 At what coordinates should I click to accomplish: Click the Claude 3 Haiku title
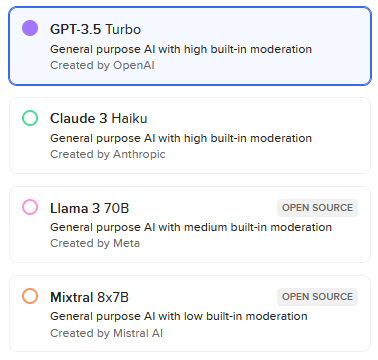click(99, 118)
